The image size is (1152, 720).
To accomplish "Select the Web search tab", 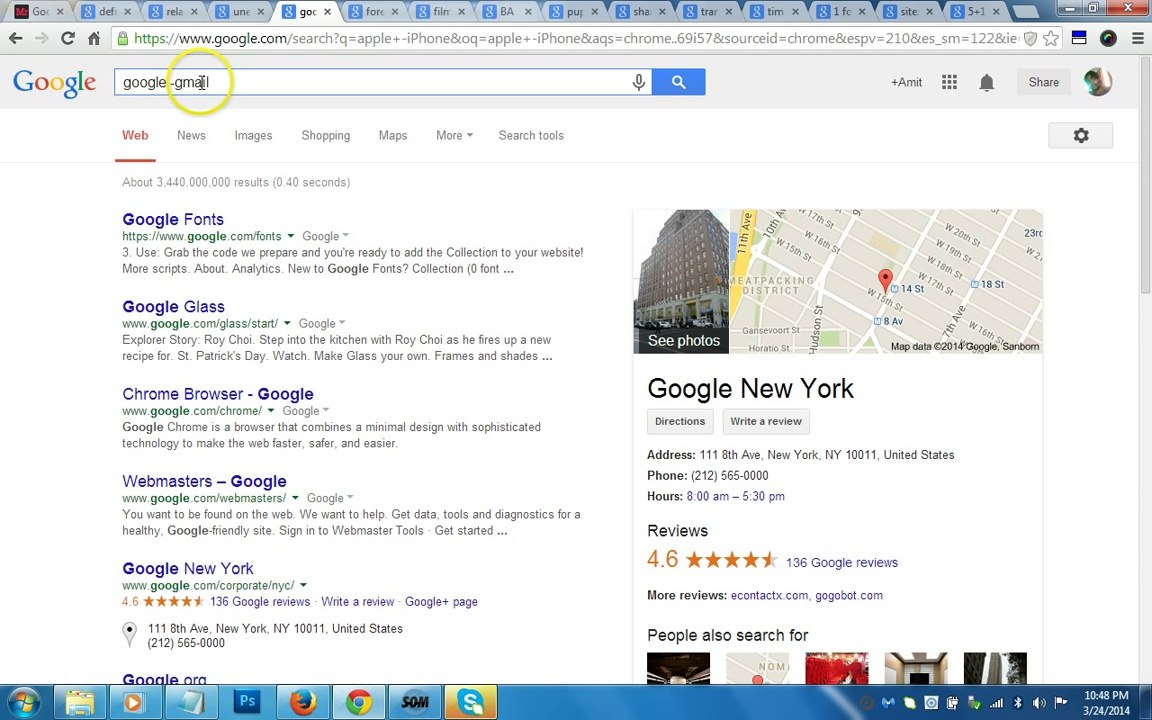I will coord(135,135).
